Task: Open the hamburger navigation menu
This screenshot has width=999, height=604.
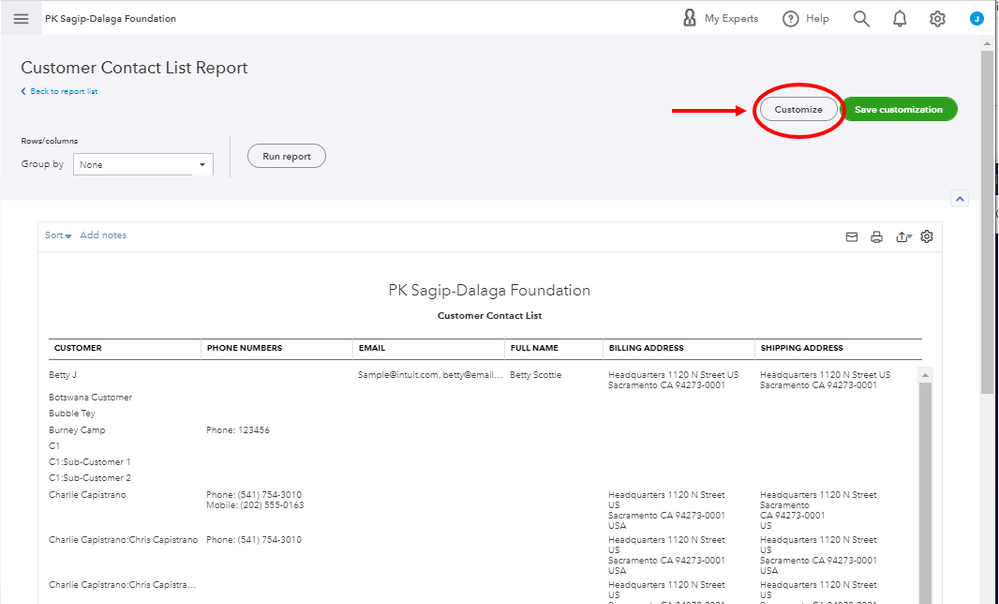Action: point(21,19)
